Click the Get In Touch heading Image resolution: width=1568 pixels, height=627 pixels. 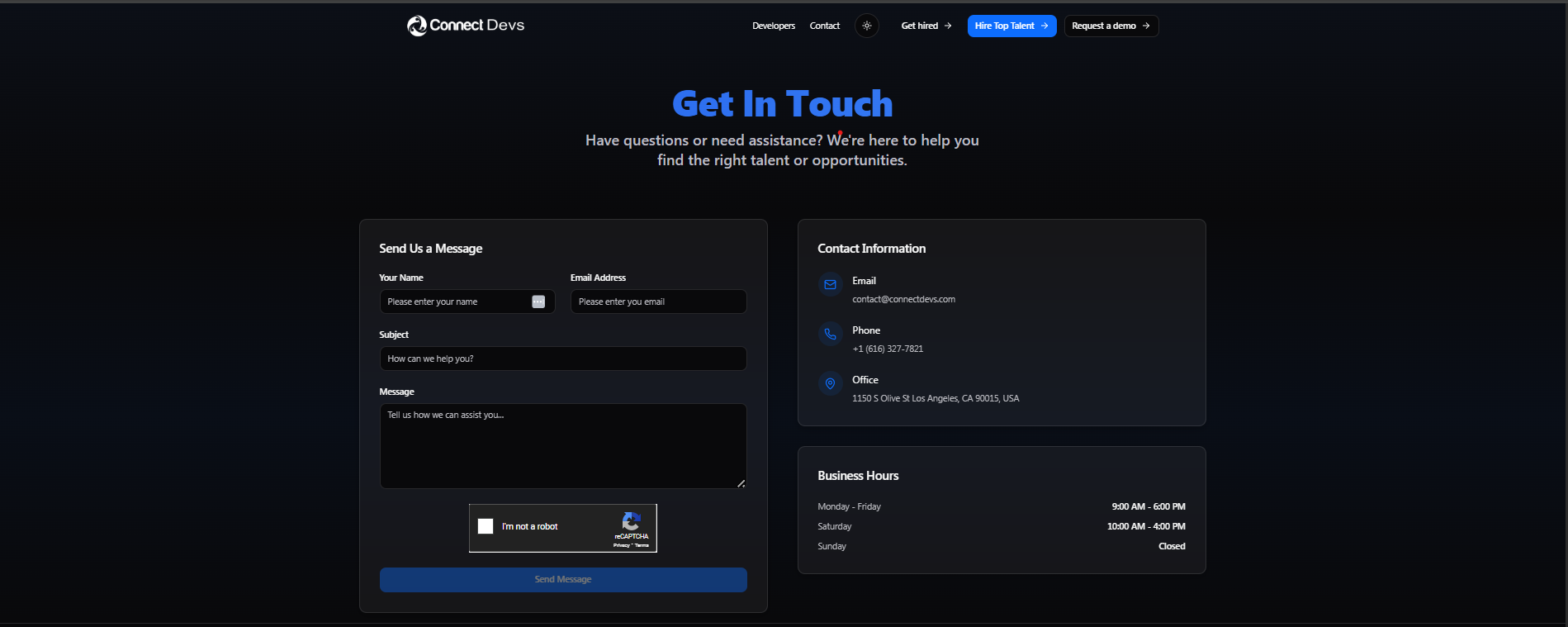point(783,104)
